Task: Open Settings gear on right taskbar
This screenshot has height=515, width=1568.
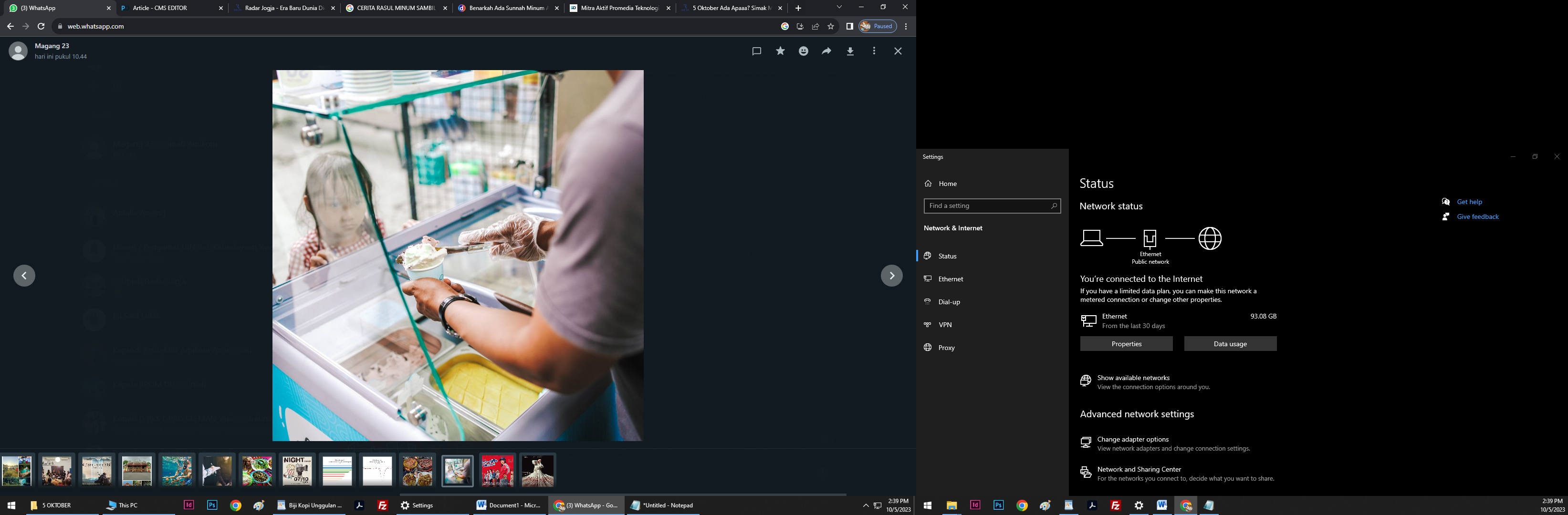Action: (1139, 505)
